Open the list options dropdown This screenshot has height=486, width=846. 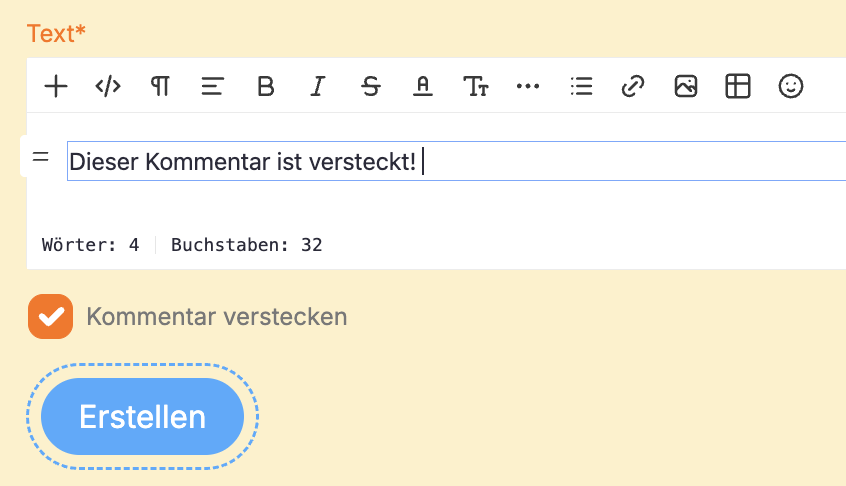(581, 87)
